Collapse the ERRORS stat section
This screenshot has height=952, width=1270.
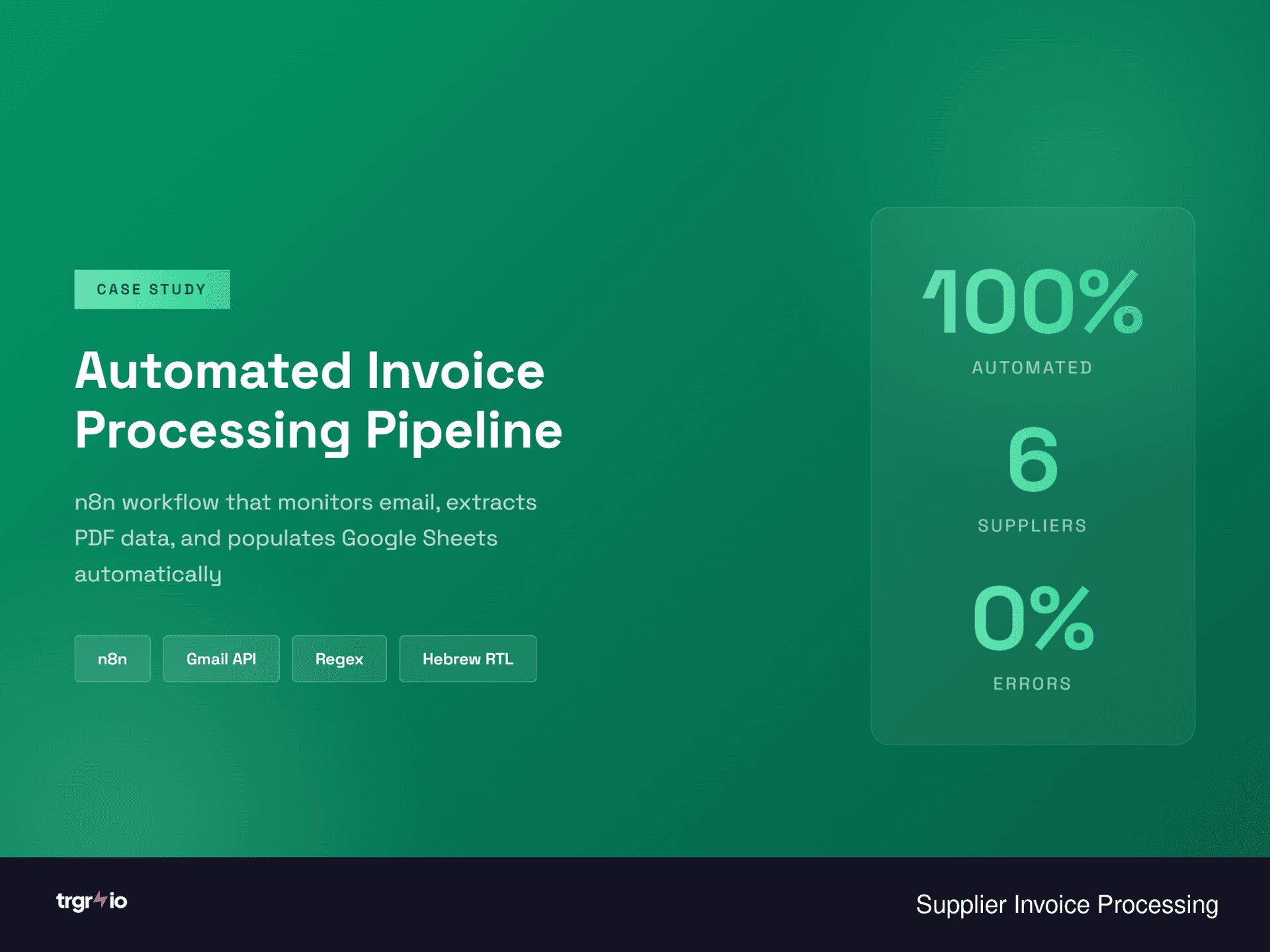click(1032, 684)
